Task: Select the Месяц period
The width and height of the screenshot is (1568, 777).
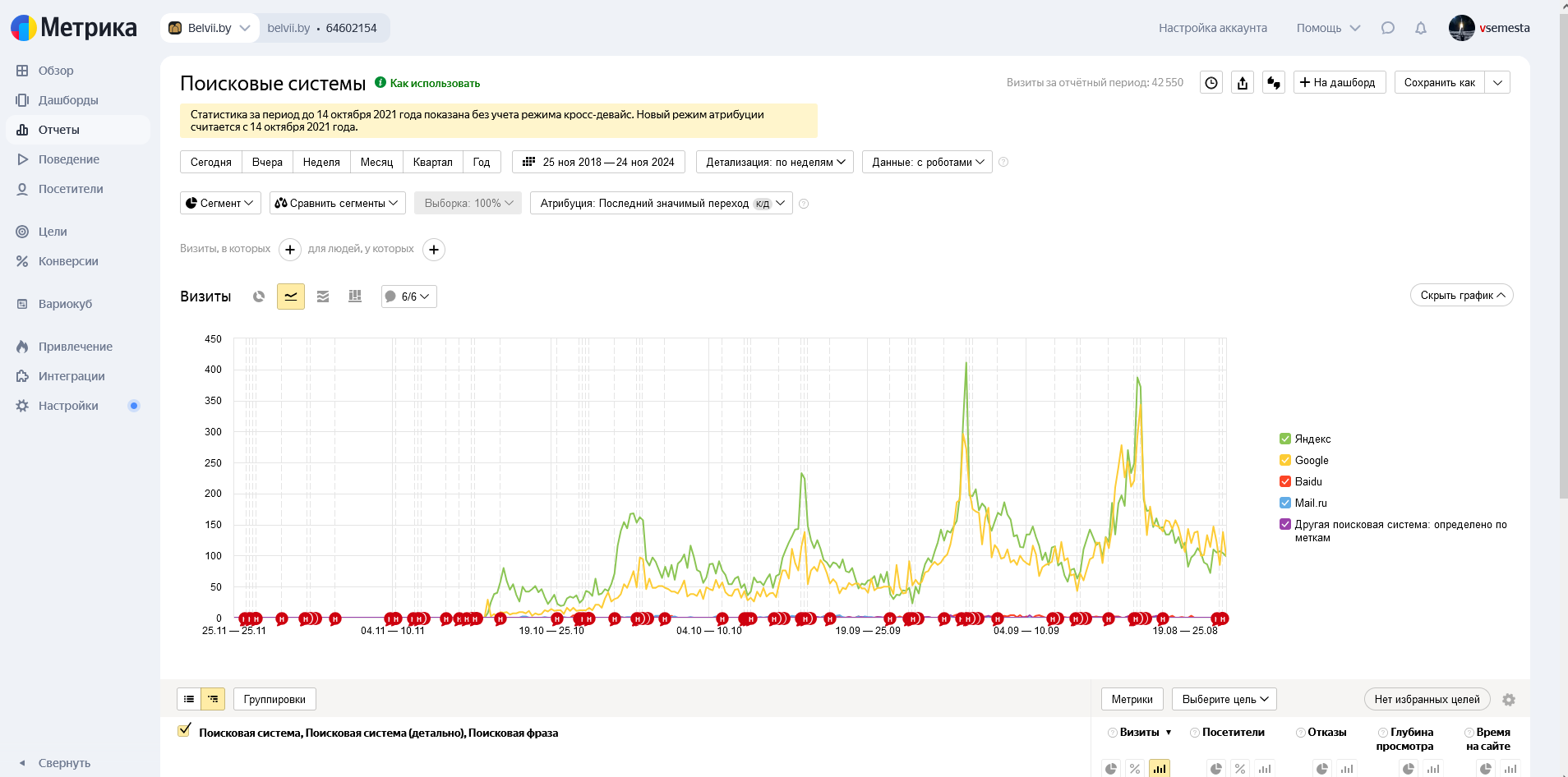Action: [376, 162]
